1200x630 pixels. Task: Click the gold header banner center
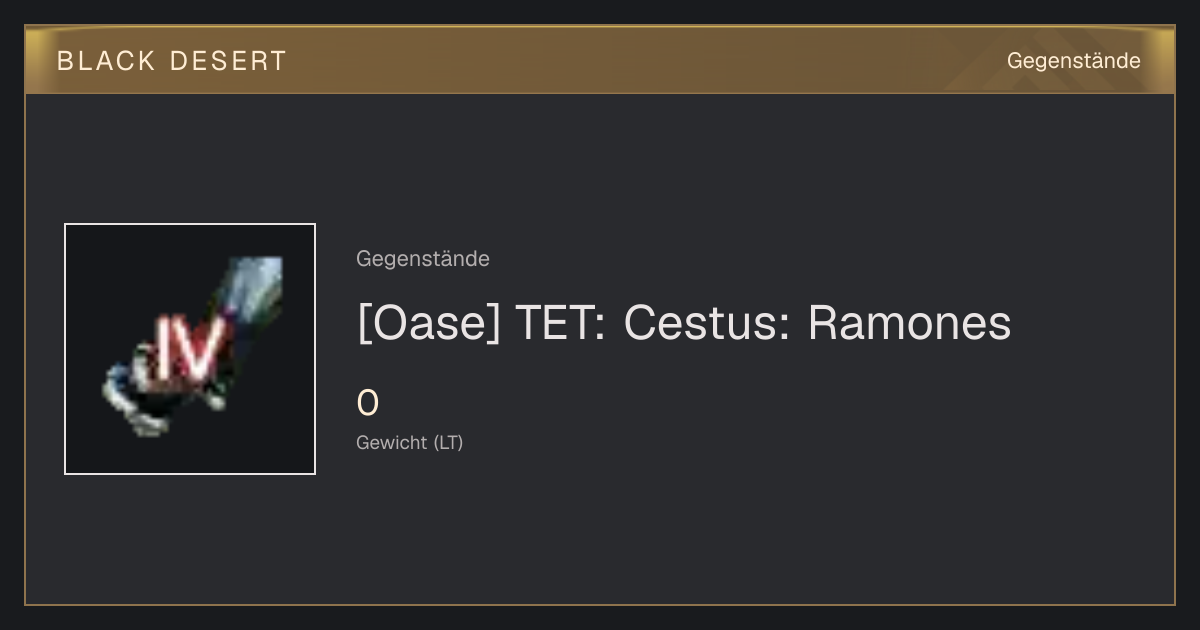[x=600, y=60]
